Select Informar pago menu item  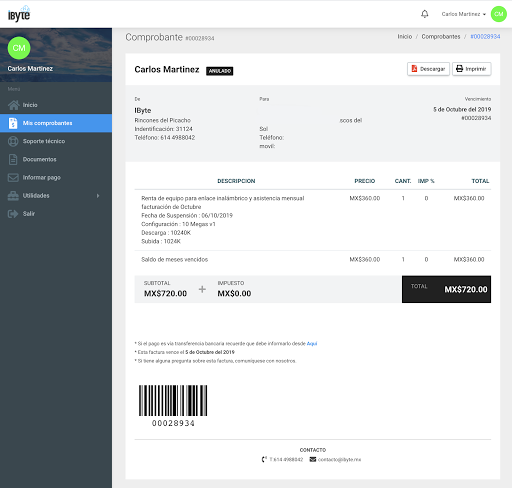point(56,177)
